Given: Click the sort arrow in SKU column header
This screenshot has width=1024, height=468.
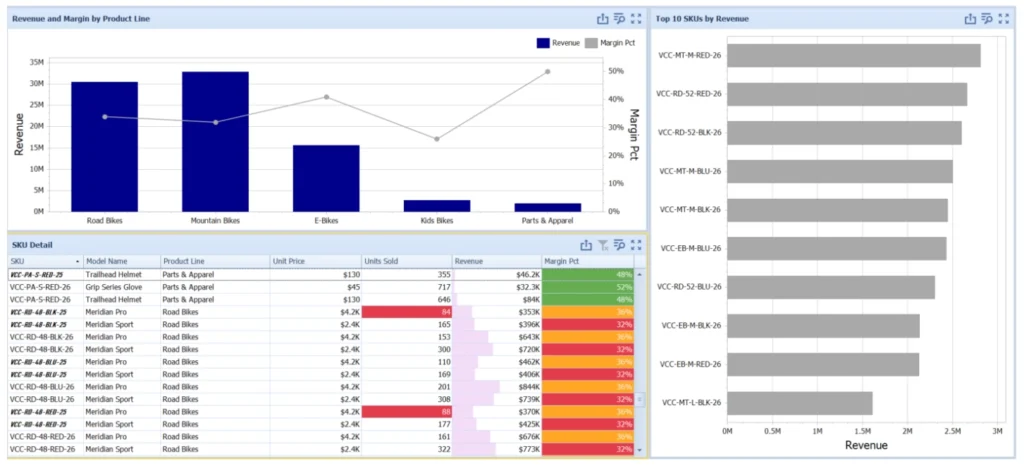Looking at the screenshot, I should point(78,262).
